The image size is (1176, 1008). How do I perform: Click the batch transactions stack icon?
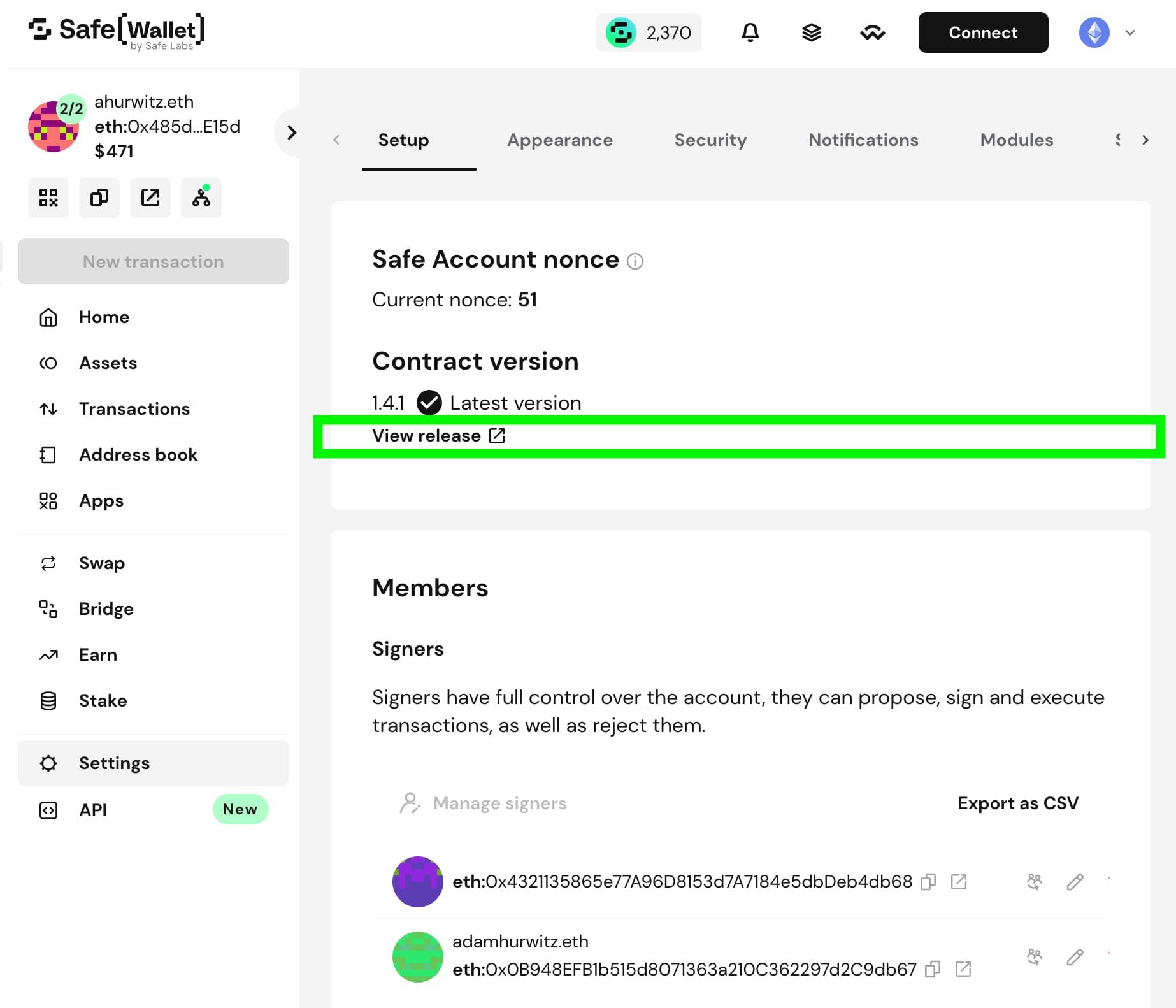click(811, 32)
